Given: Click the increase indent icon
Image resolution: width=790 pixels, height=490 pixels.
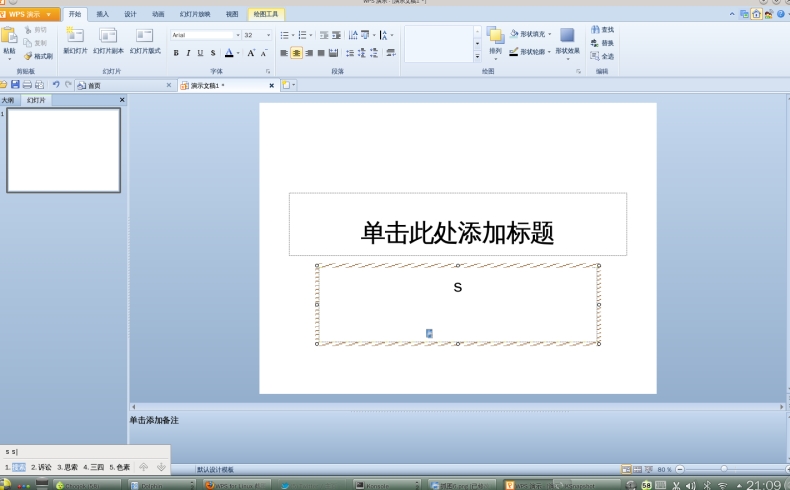Looking at the screenshot, I should [x=337, y=35].
